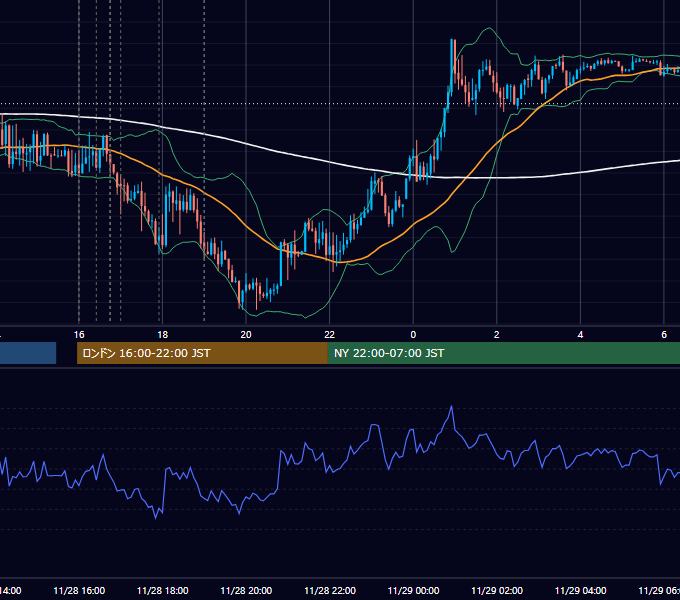
Task: Click the 2 hour label on the price chart axis
Action: tap(497, 335)
